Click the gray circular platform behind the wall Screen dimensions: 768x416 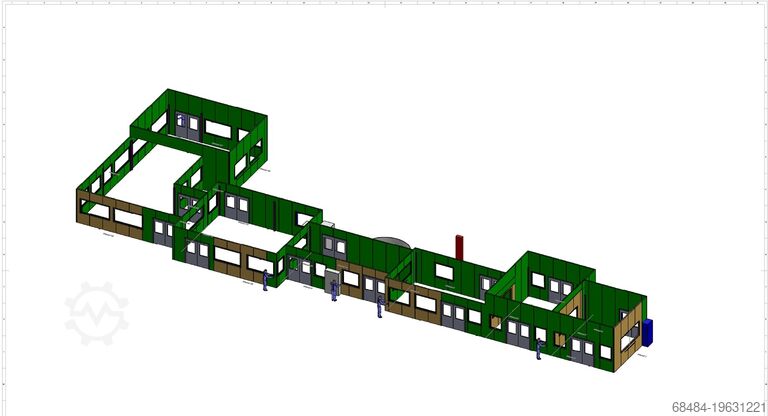click(x=390, y=242)
